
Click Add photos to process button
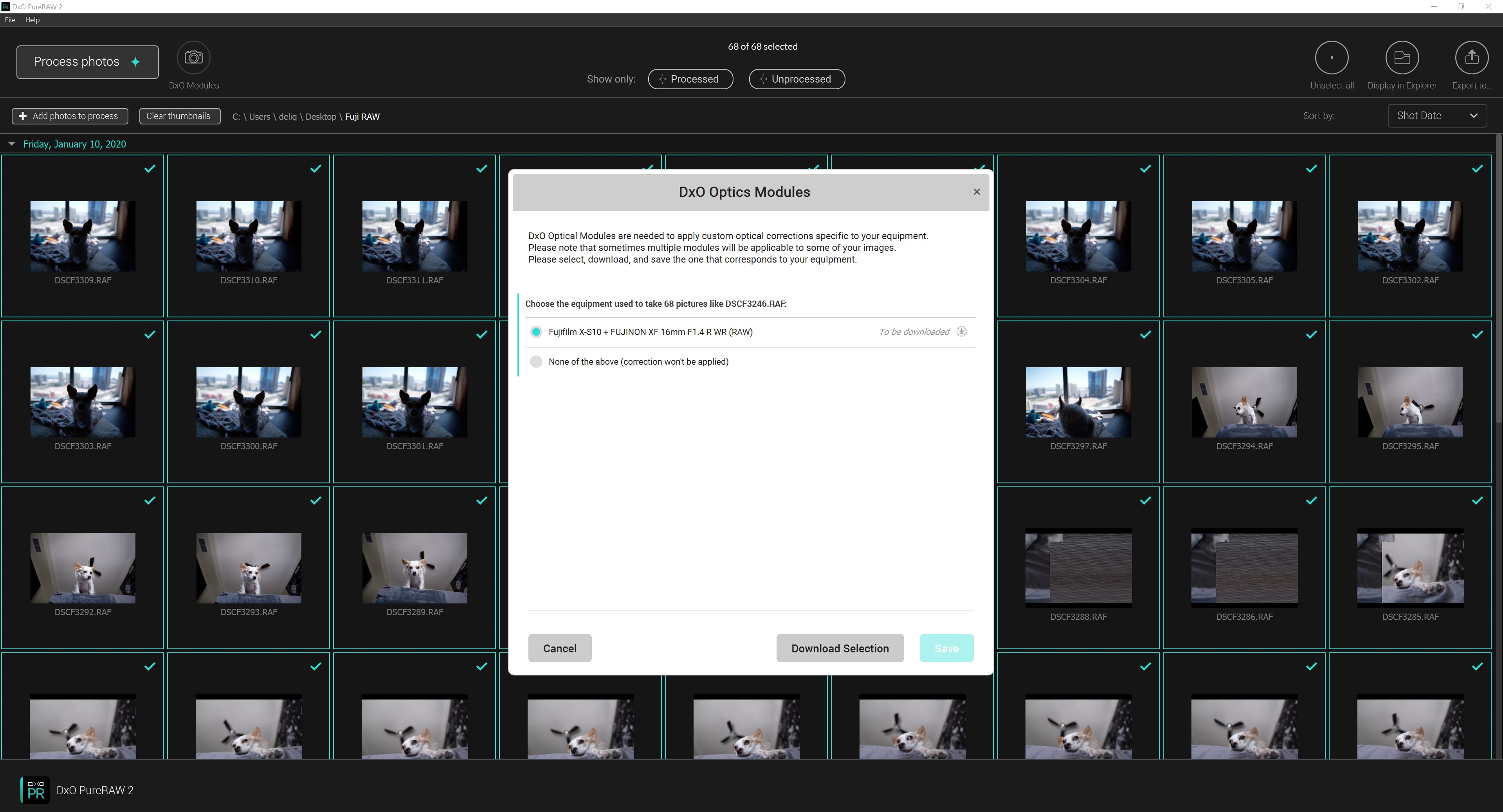70,116
